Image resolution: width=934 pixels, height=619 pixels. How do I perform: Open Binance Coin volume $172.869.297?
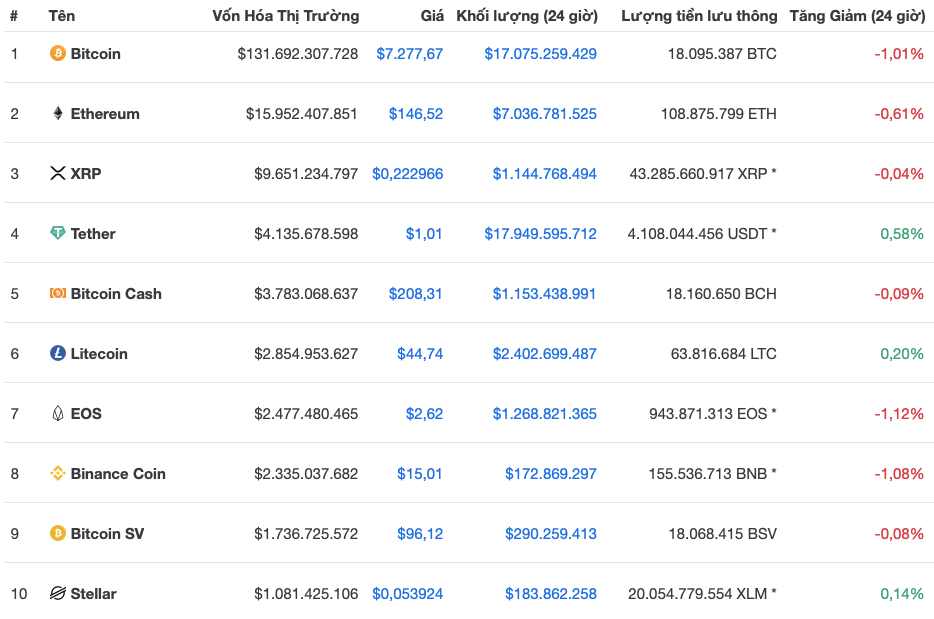(x=551, y=474)
